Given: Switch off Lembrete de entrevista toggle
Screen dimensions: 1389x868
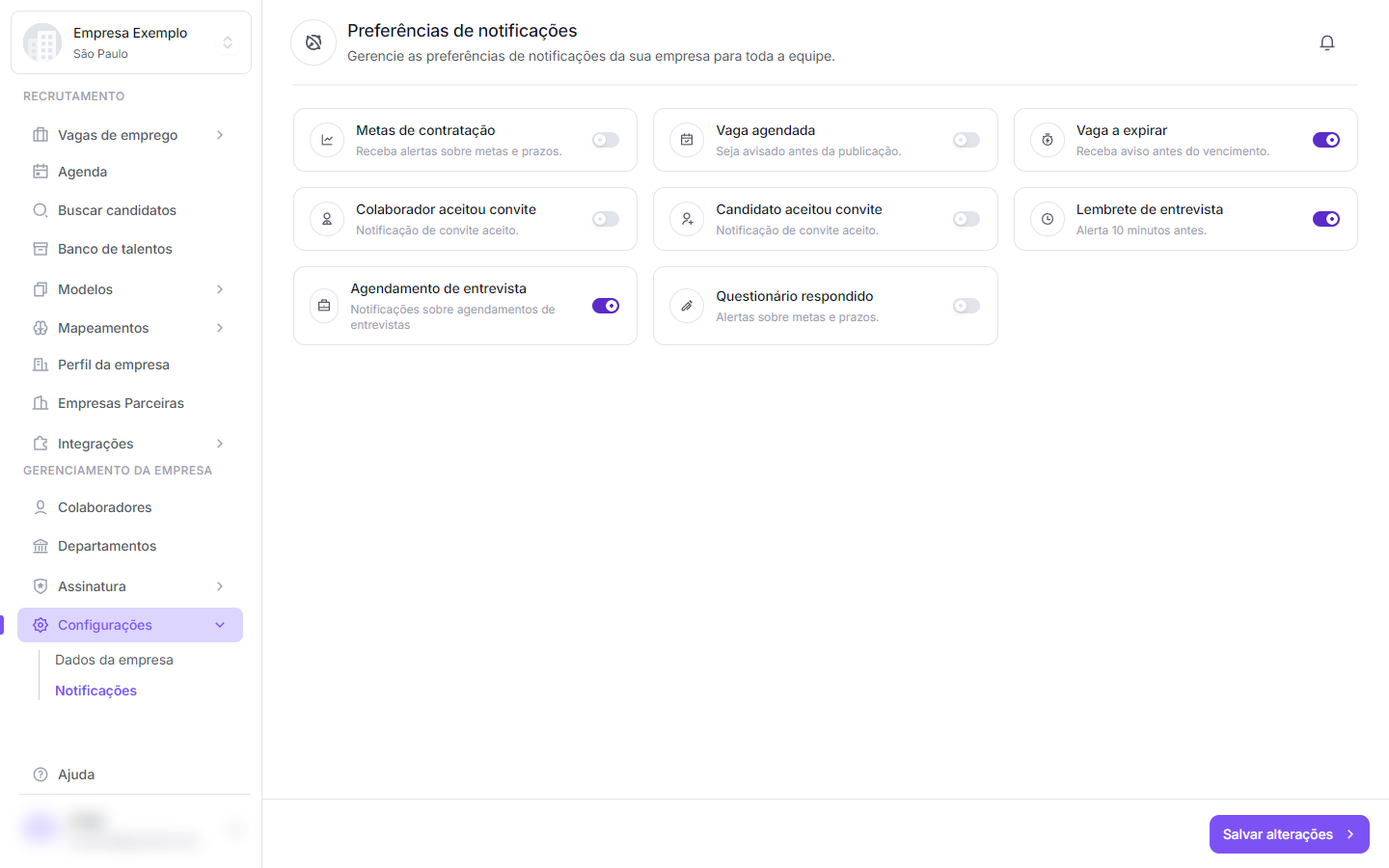Looking at the screenshot, I should [x=1326, y=219].
